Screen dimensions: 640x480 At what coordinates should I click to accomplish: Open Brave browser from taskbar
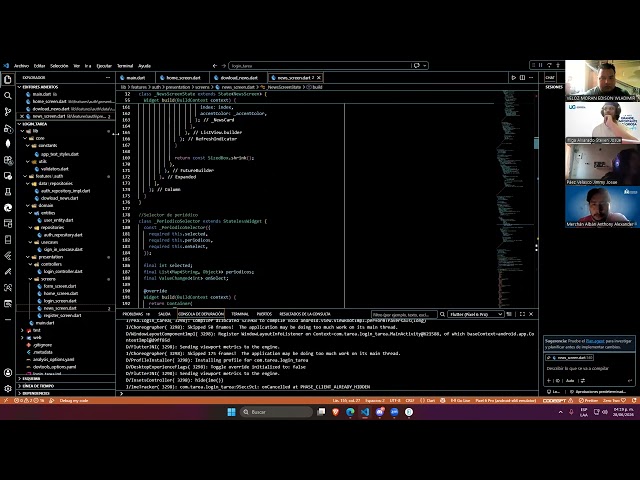point(336,412)
